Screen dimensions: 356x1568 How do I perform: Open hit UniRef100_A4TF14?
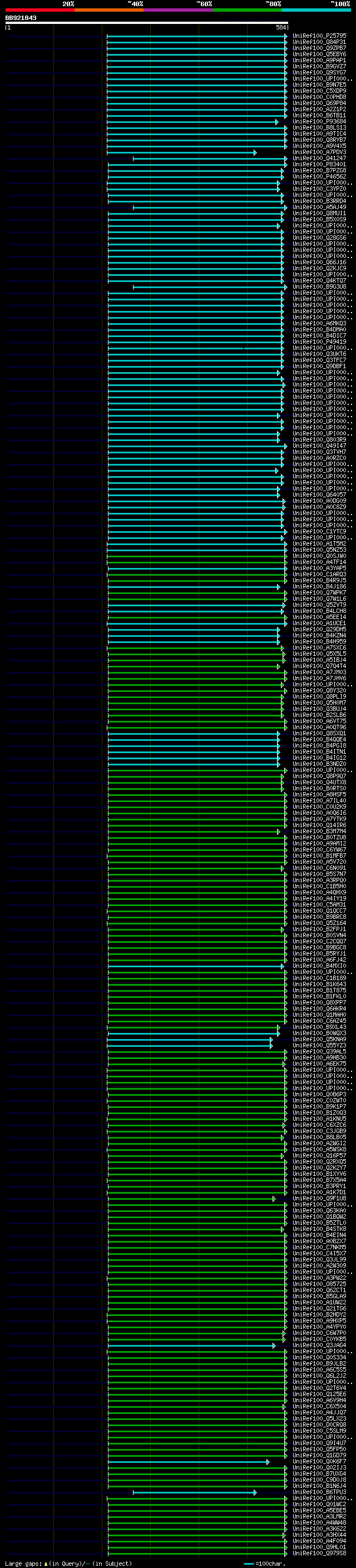click(319, 562)
